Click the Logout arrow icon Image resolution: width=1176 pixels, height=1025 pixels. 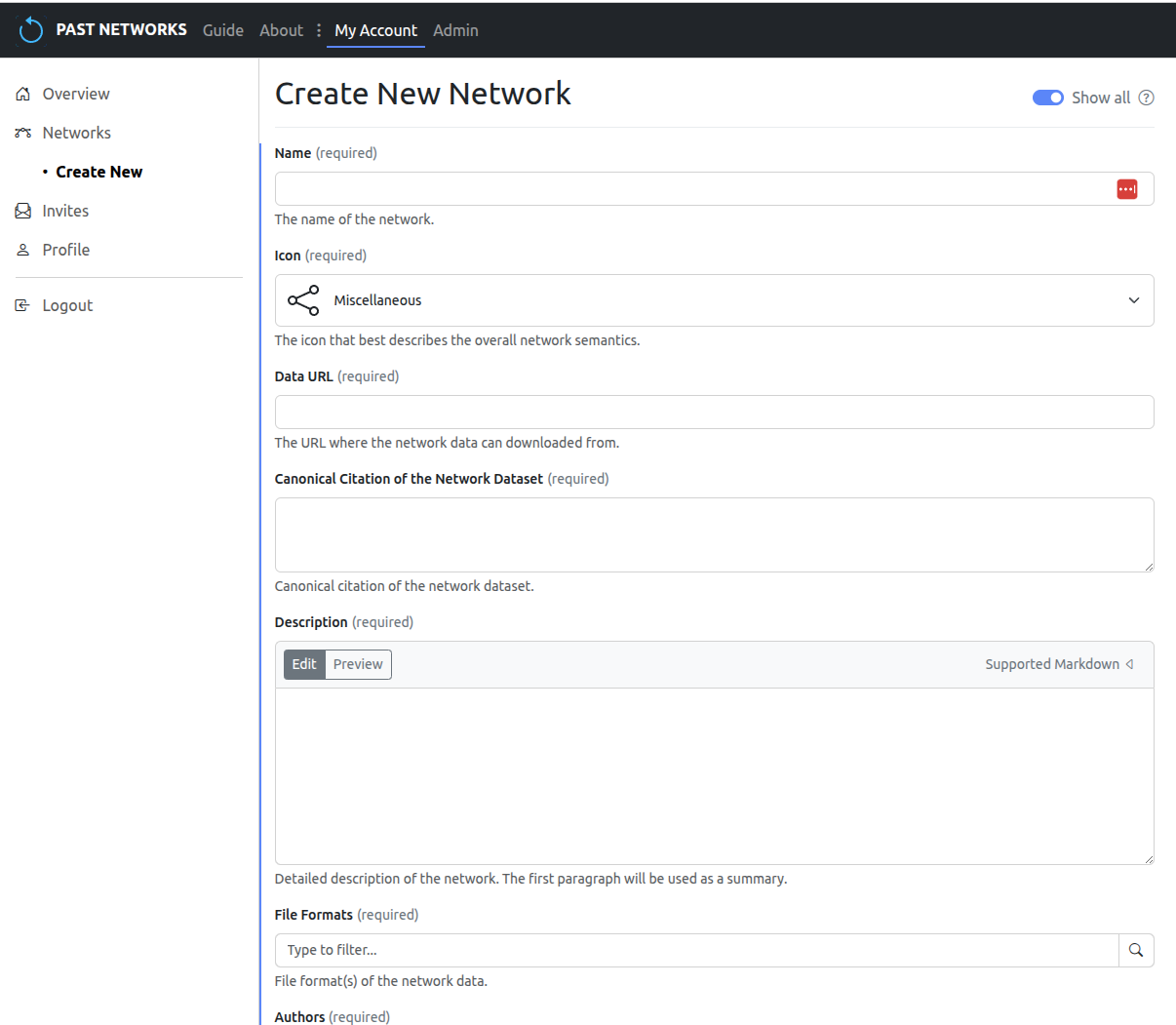(x=23, y=305)
